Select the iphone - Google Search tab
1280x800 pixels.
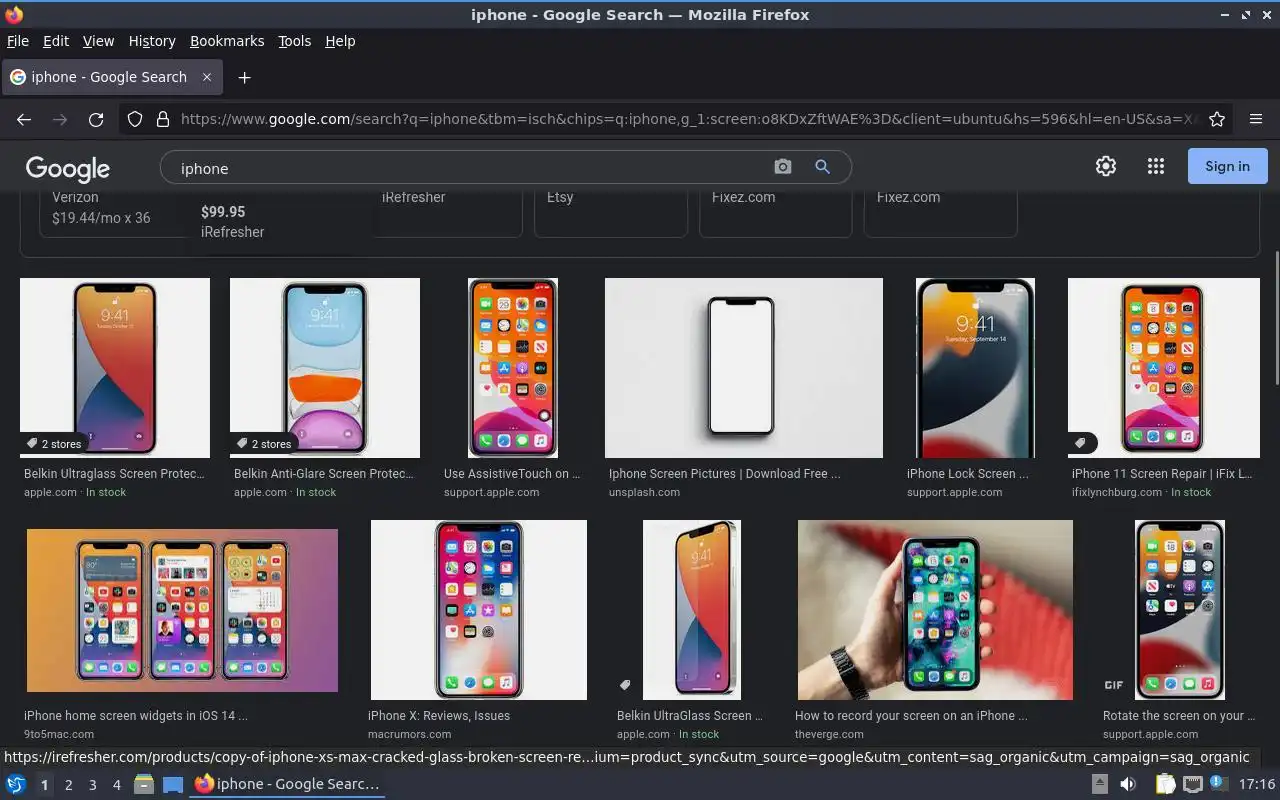click(112, 77)
